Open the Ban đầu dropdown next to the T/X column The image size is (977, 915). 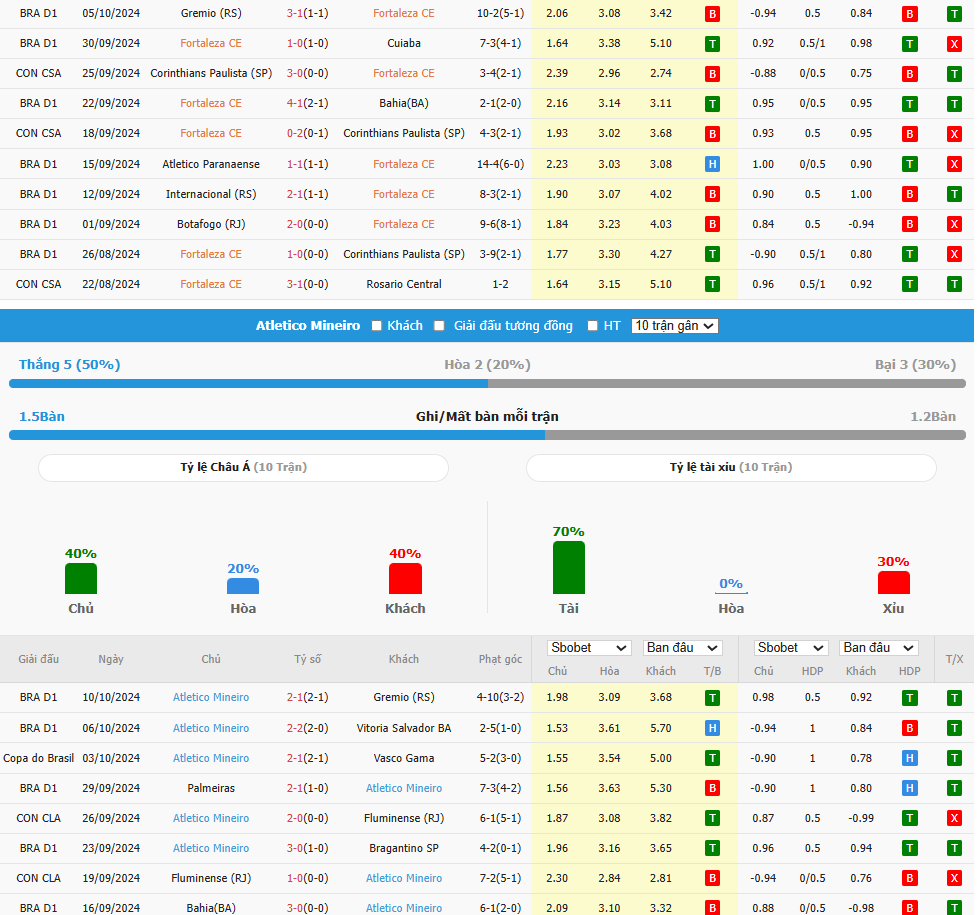879,648
